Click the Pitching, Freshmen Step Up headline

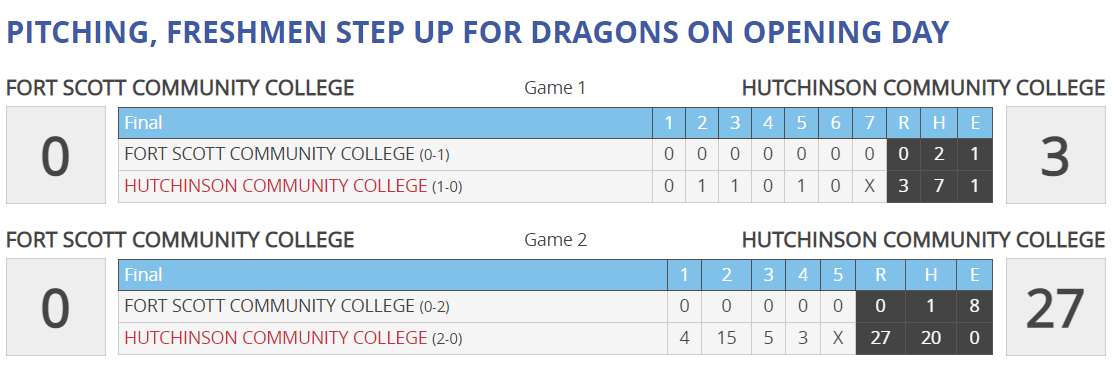pos(478,33)
